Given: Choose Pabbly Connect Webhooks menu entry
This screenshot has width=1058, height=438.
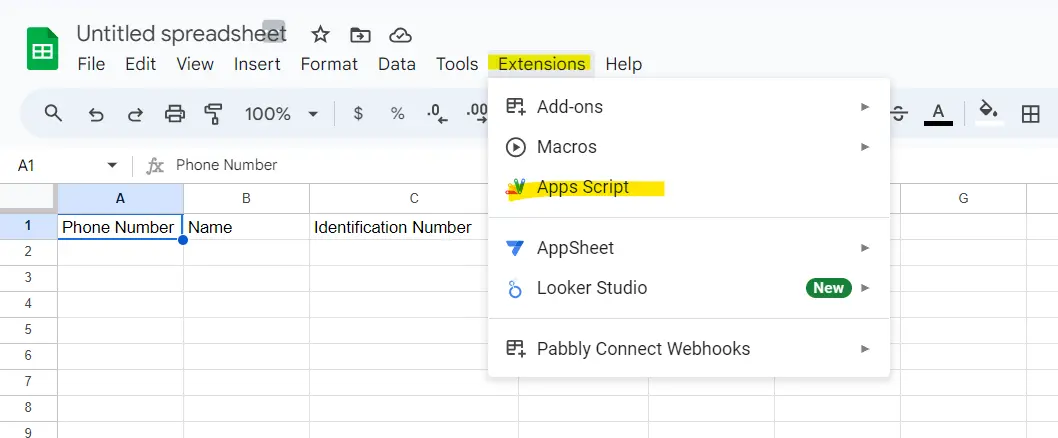Looking at the screenshot, I should [x=643, y=349].
